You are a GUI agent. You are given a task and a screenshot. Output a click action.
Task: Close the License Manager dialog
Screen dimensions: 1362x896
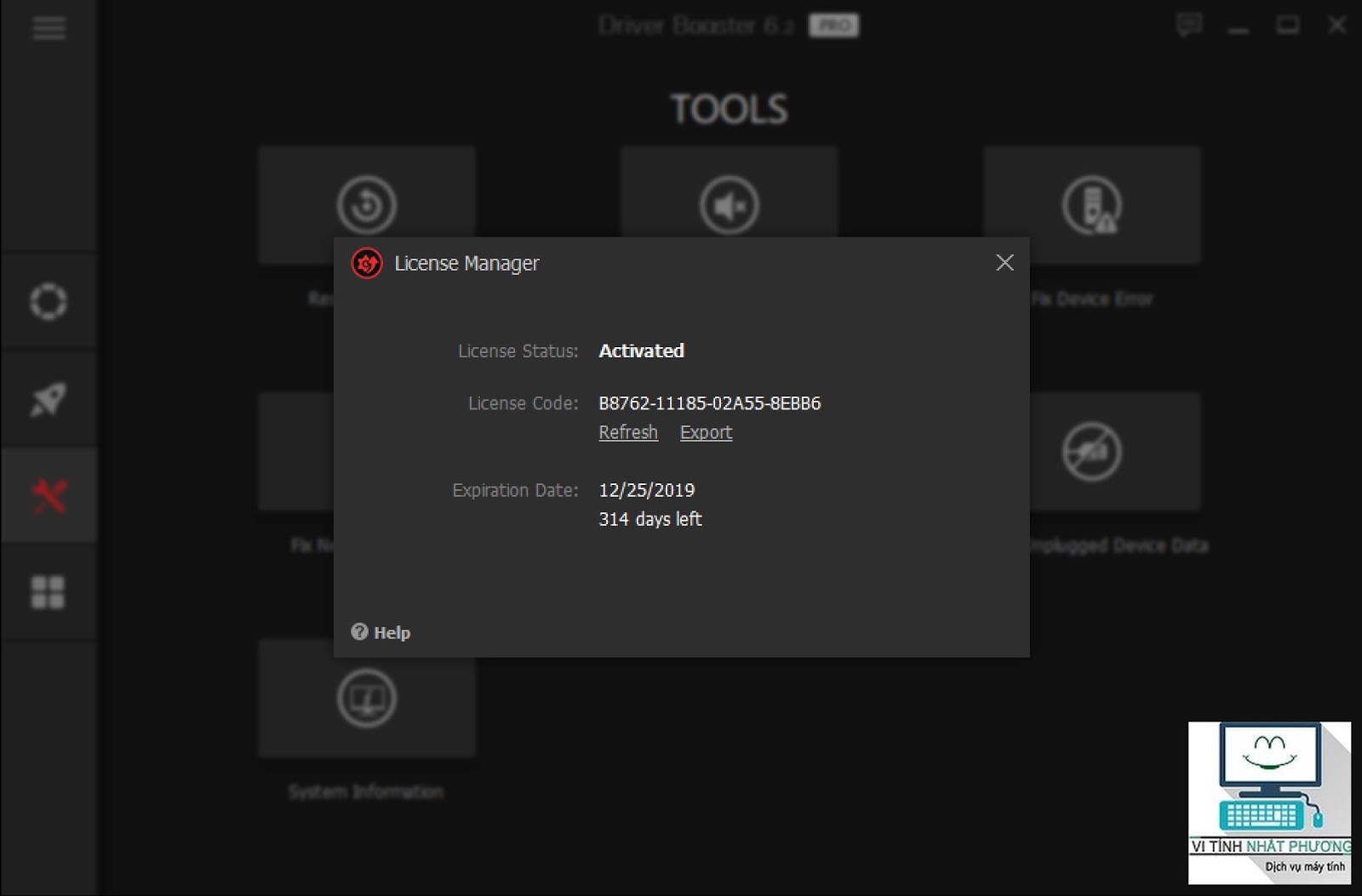tap(1005, 263)
